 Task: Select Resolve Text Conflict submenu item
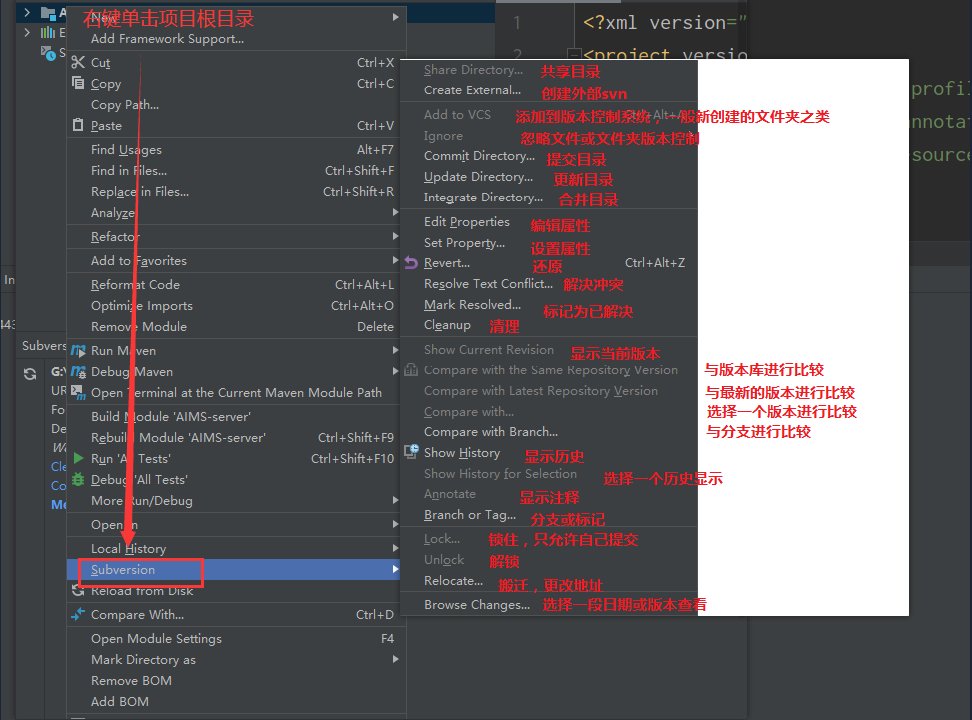tap(488, 283)
